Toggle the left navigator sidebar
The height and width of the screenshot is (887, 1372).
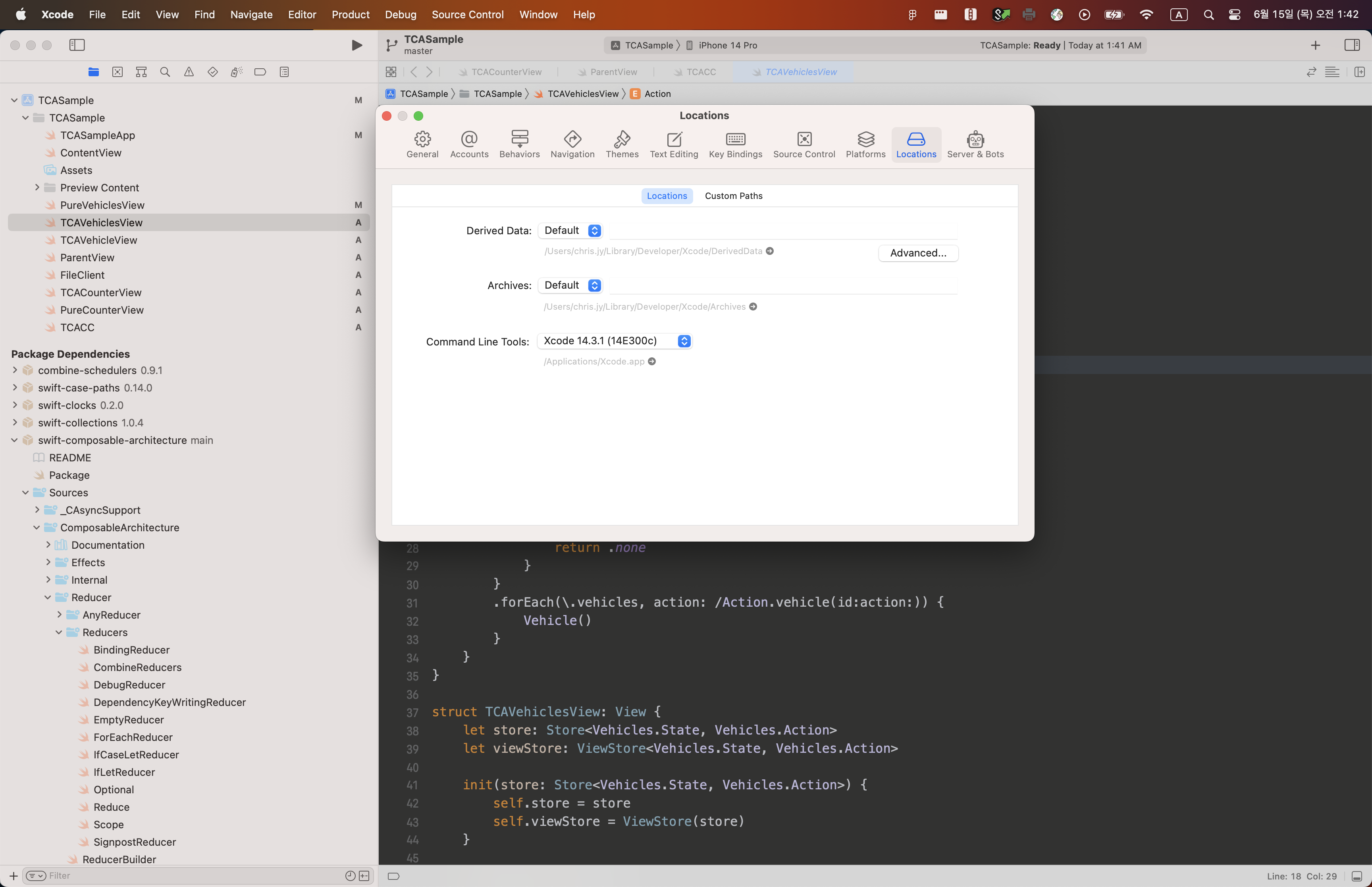click(77, 45)
